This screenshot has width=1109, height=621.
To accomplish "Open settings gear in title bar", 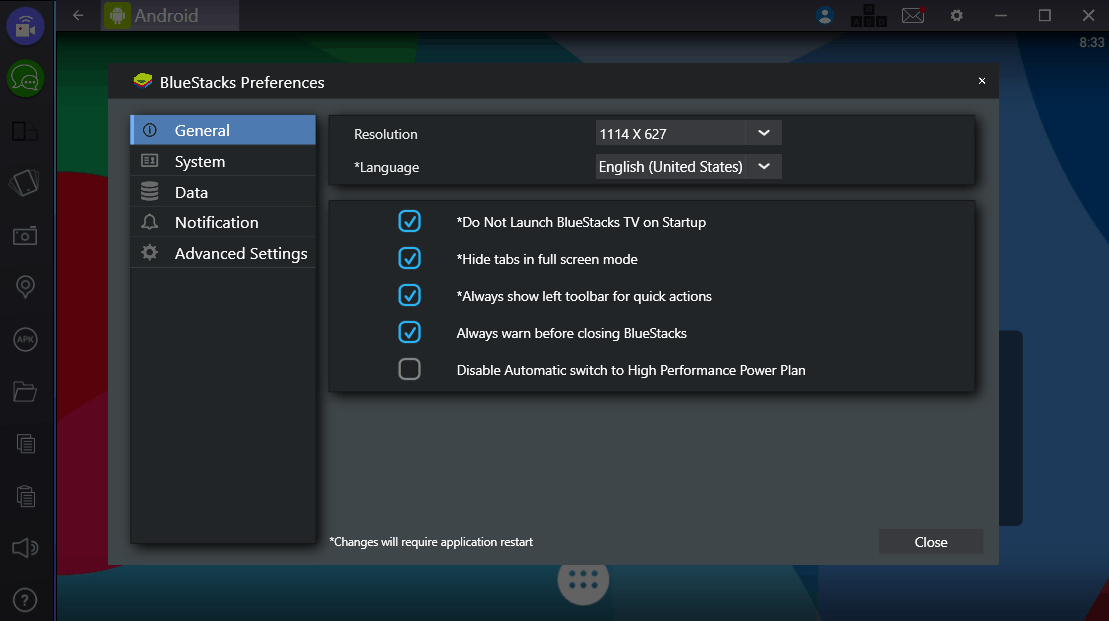I will tap(957, 16).
